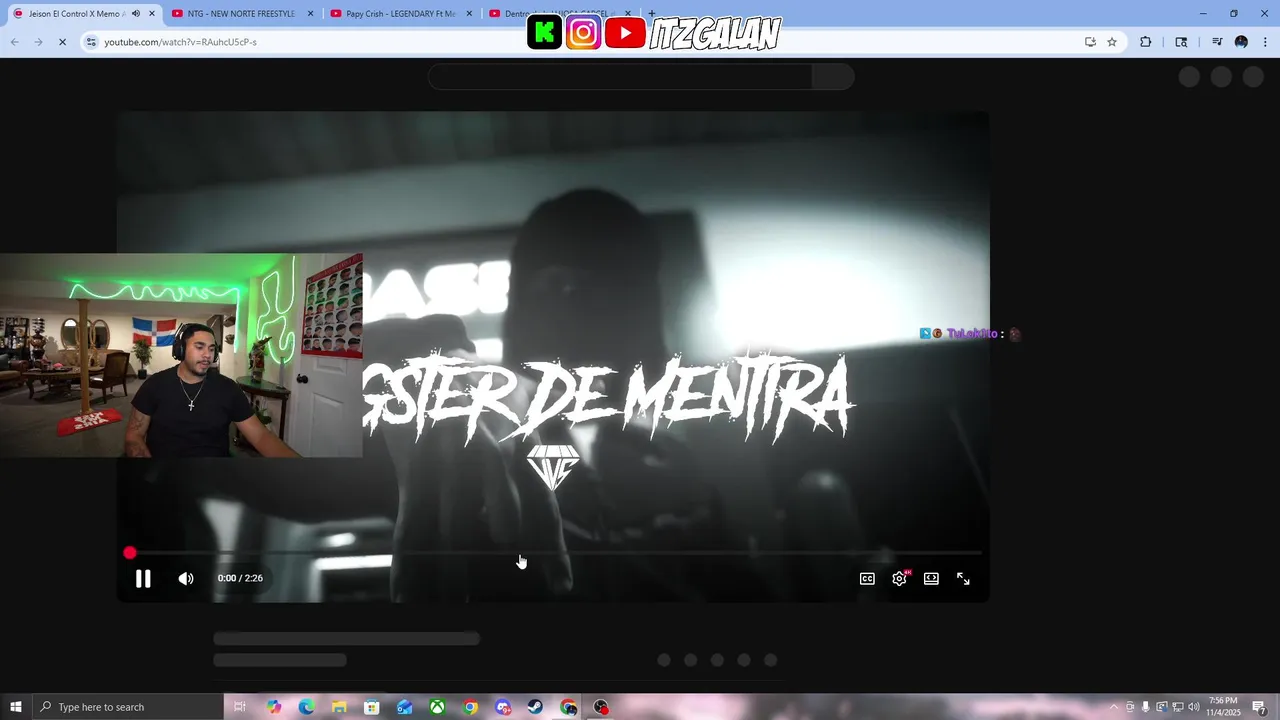
Task: Open the player settings gear
Action: 899,578
